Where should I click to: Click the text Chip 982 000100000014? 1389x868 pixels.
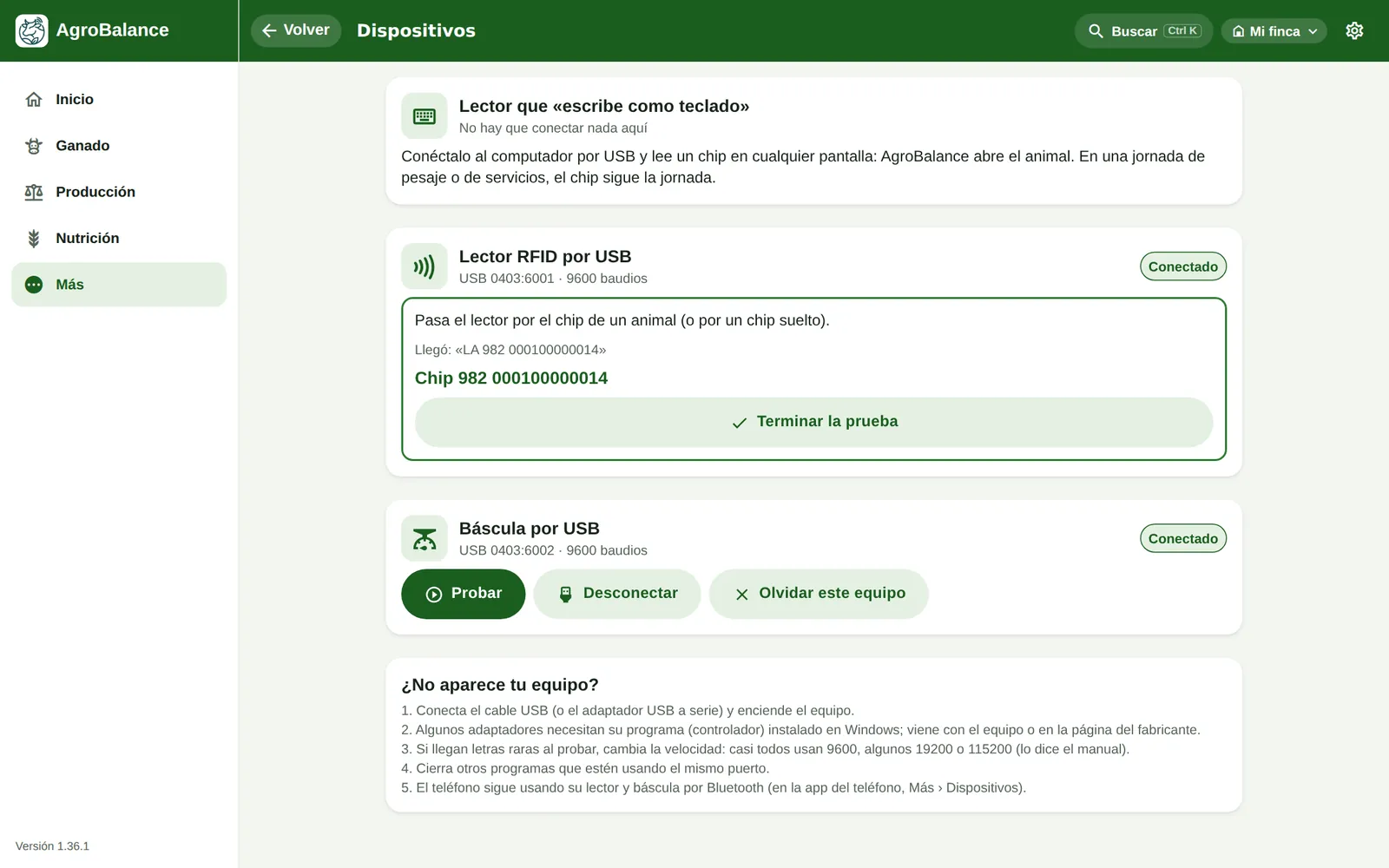(511, 378)
